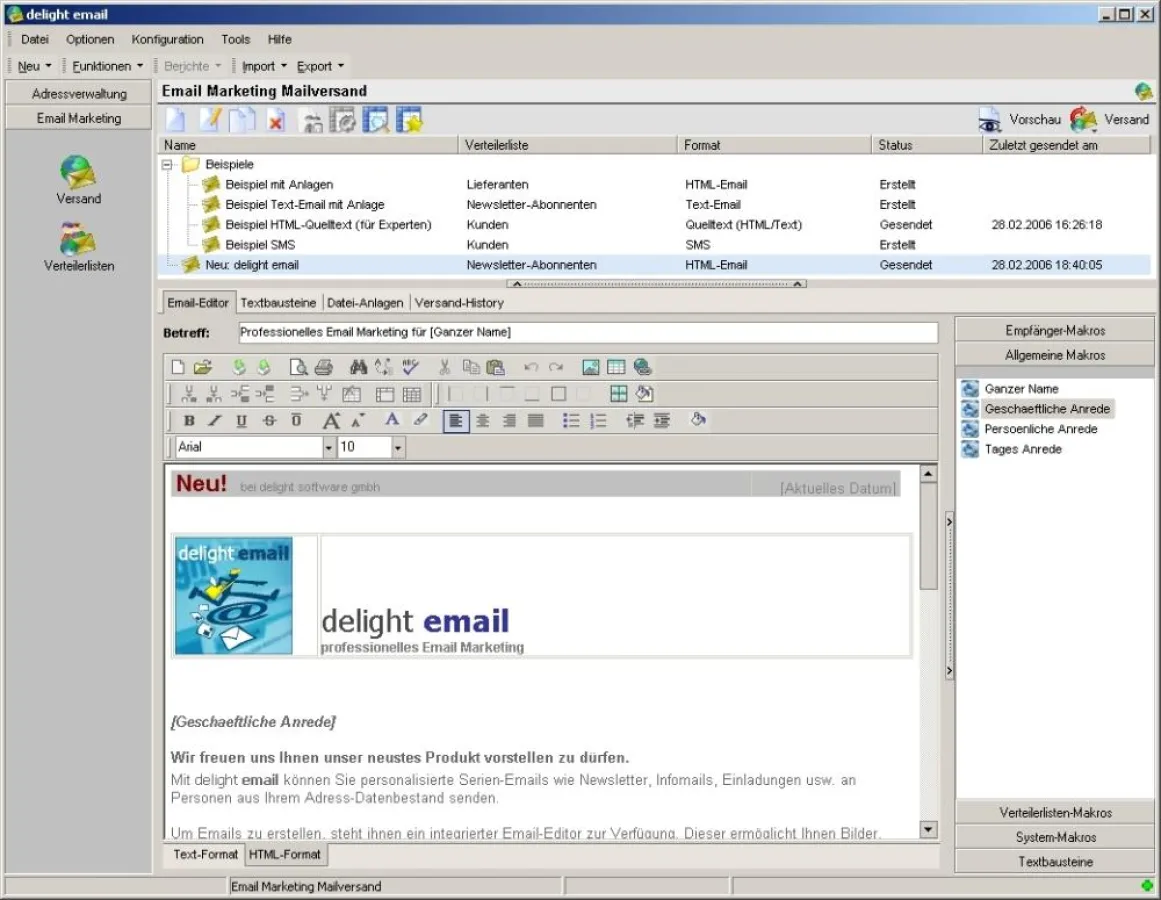Toggle underline formatting in the editor

[241, 421]
